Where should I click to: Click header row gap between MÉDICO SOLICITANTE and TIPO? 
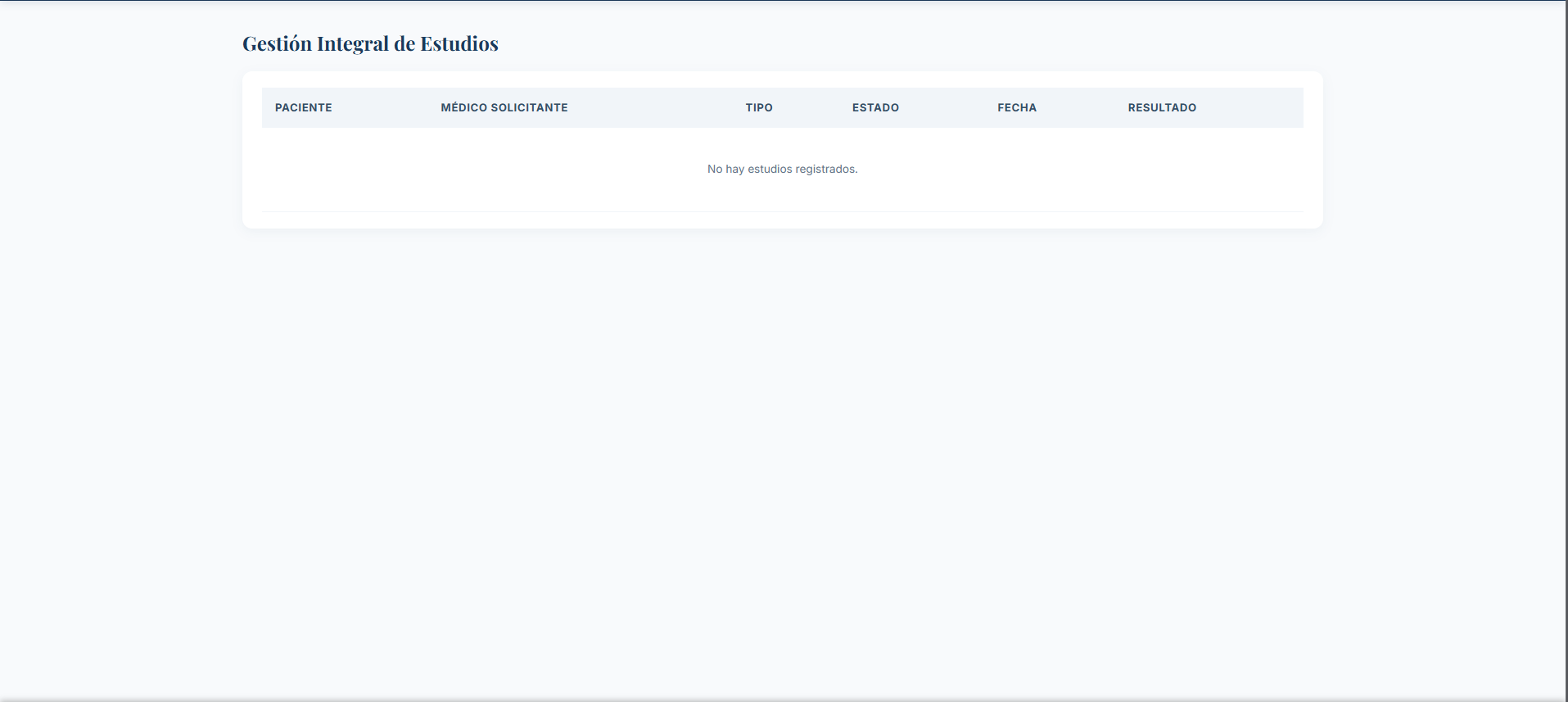(x=655, y=107)
